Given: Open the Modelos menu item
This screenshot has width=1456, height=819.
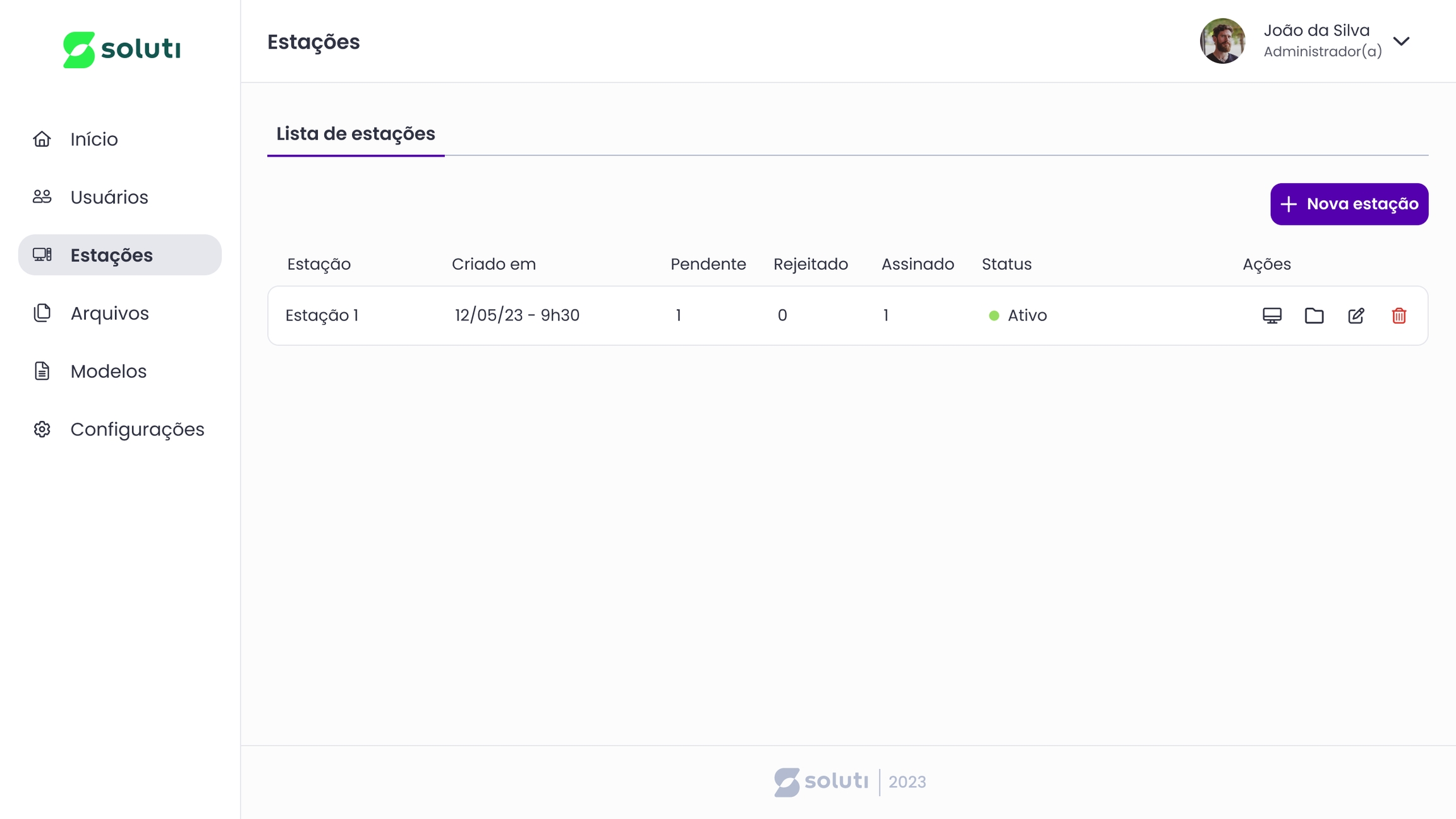Looking at the screenshot, I should point(108,372).
